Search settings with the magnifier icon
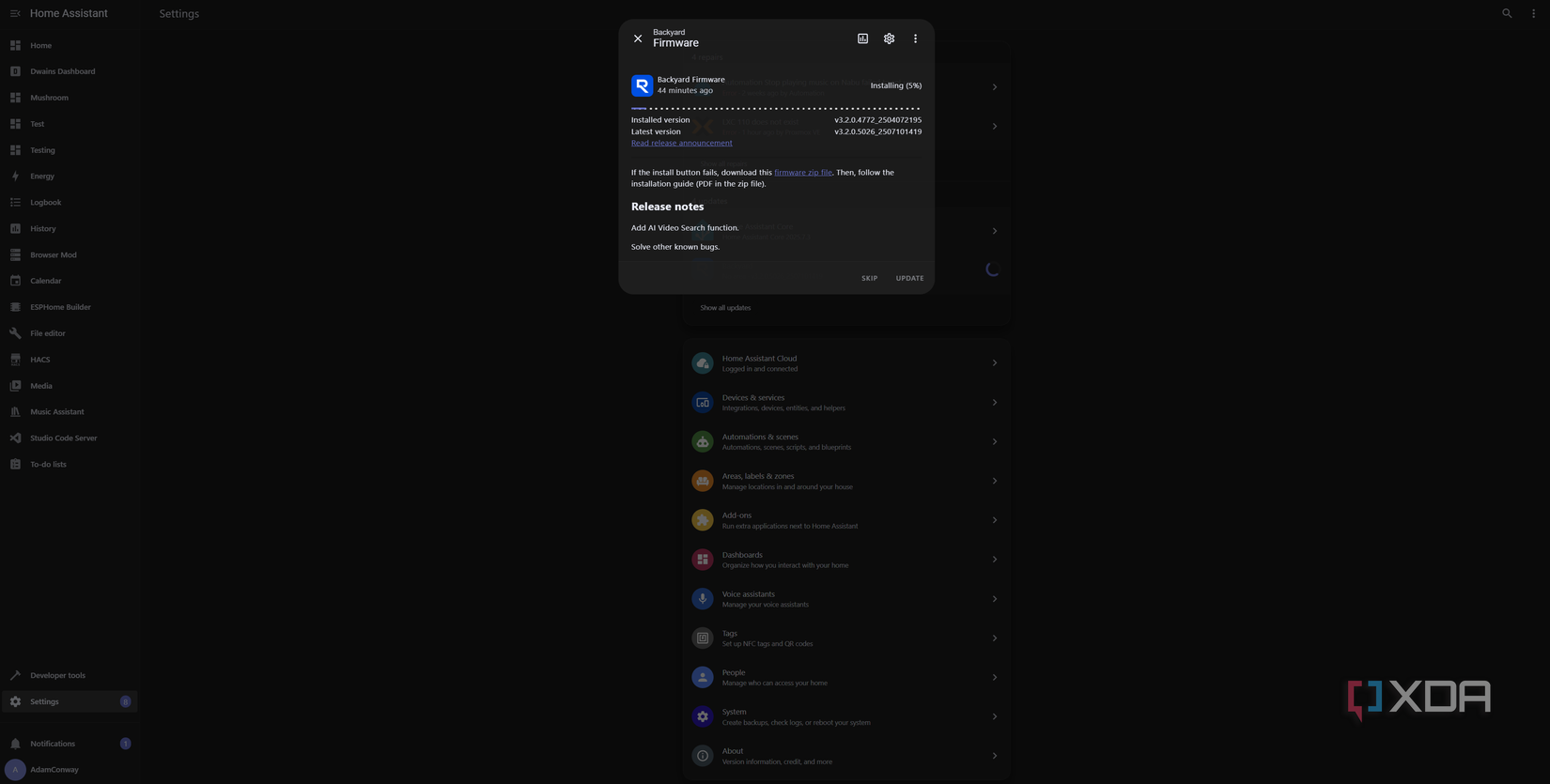The image size is (1550, 784). pyautogui.click(x=1507, y=13)
